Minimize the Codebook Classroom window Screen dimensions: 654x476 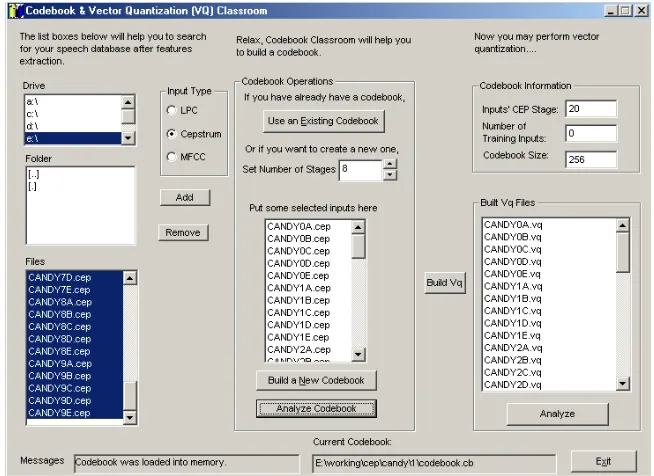(611, 11)
